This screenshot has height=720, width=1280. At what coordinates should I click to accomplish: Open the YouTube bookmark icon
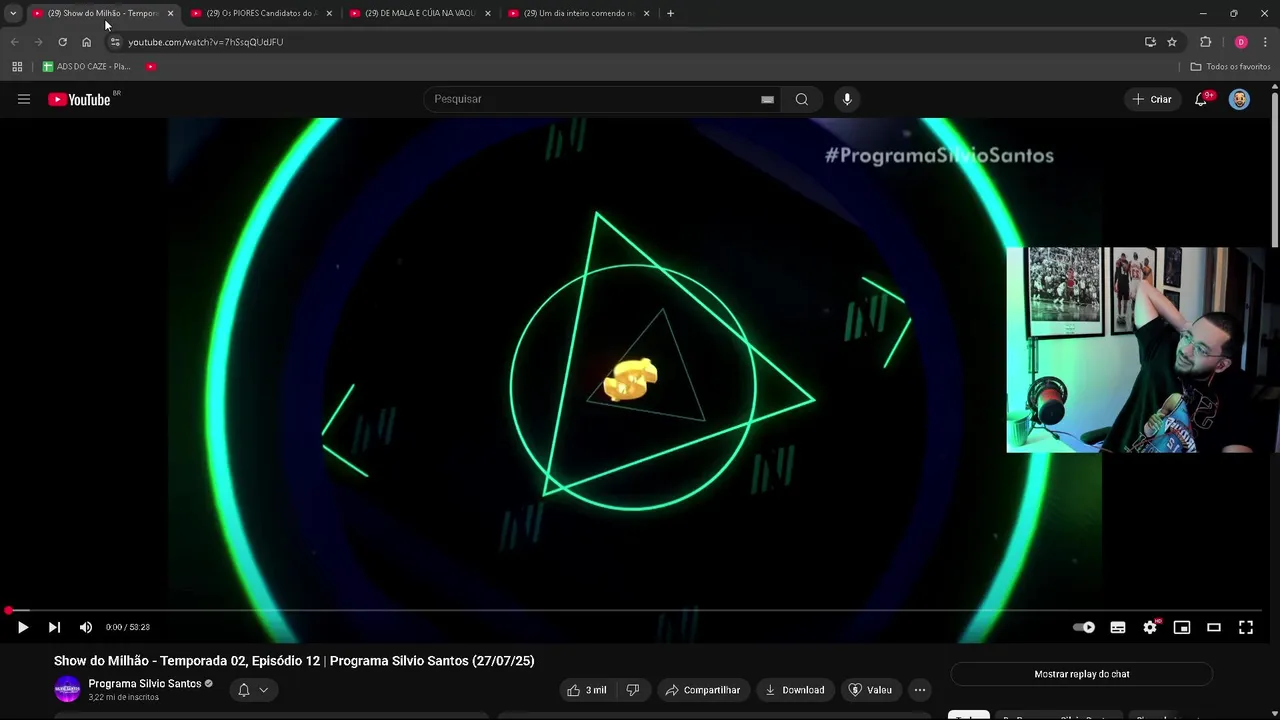coord(151,67)
